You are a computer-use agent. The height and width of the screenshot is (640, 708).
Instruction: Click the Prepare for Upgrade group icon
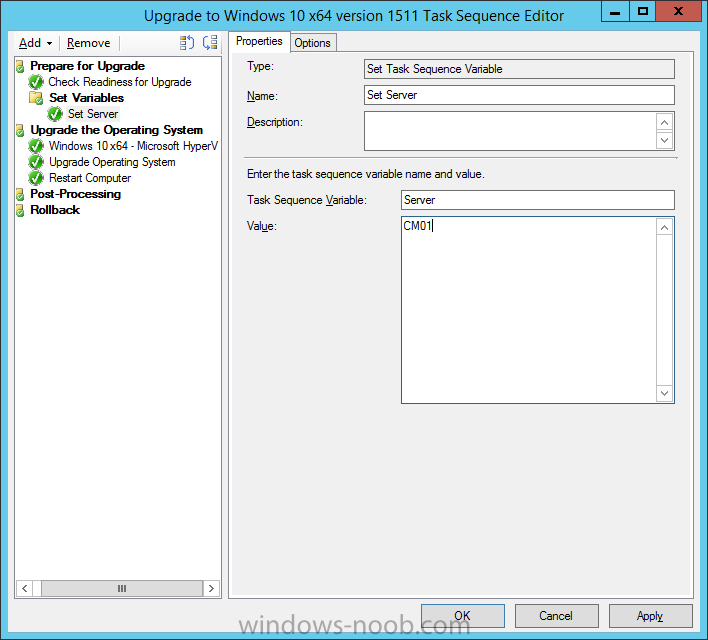tap(20, 66)
